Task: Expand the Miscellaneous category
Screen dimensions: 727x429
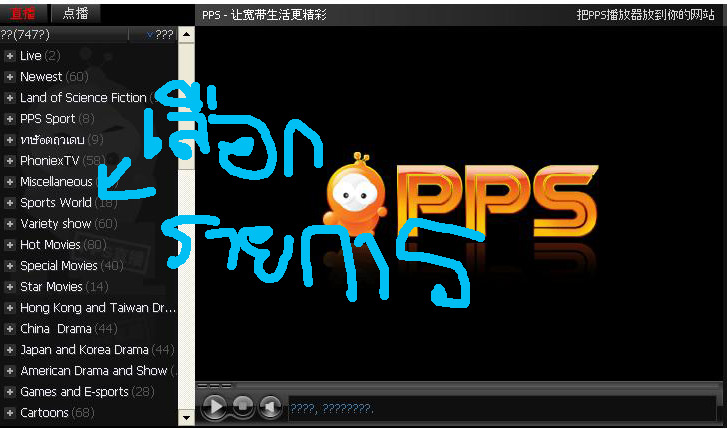Action: coord(9,182)
